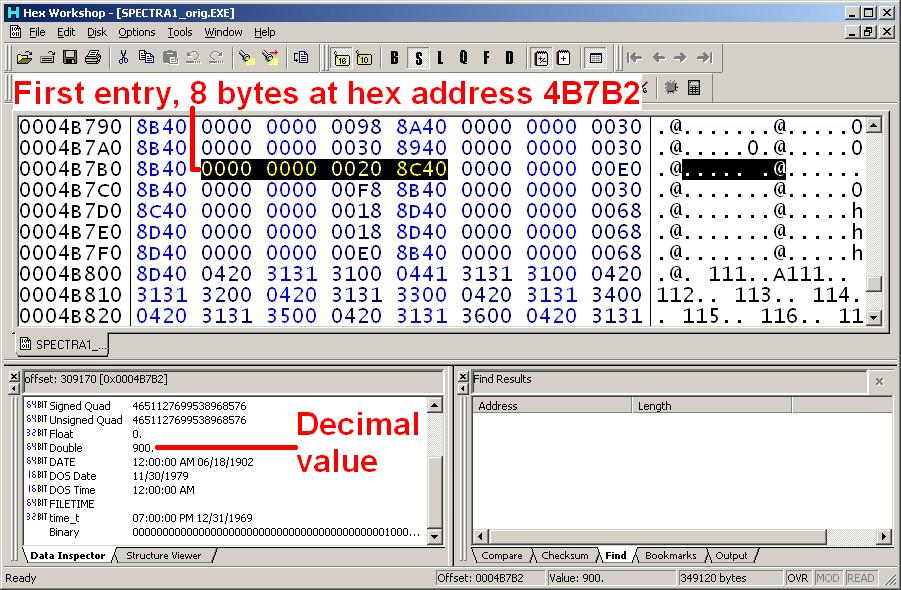This screenshot has height=590, width=901.
Task: Undo the last edit with the Undo icon
Action: (193, 57)
